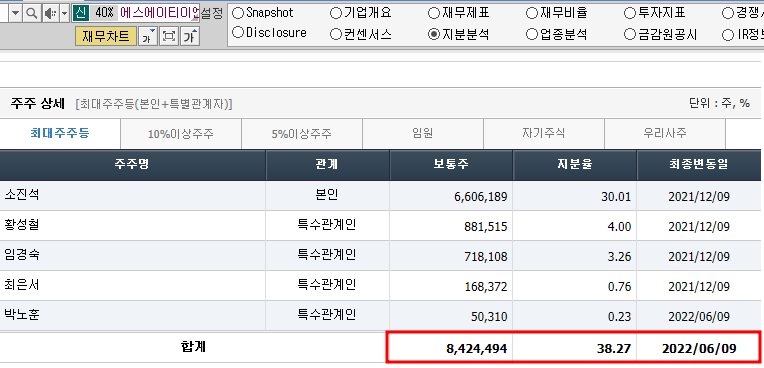Screen dimensions: 764x368
Task: Click the 0.76 ownership ratio cell
Action: click(574, 286)
